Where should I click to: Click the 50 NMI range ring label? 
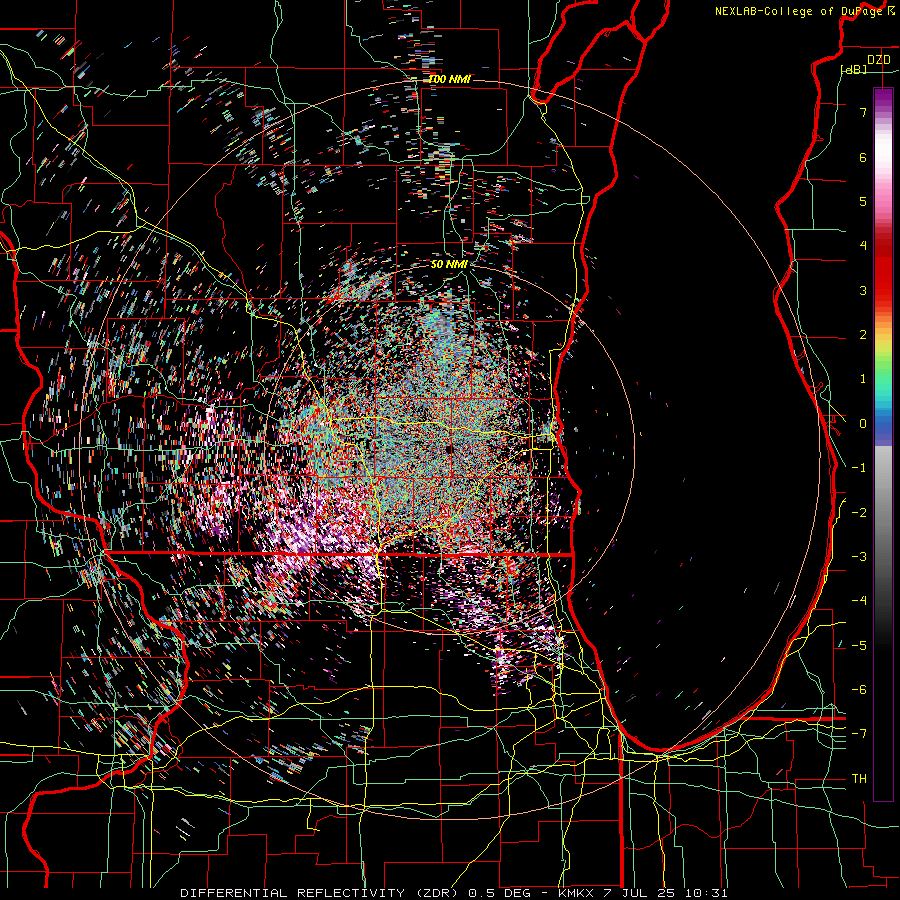(449, 264)
